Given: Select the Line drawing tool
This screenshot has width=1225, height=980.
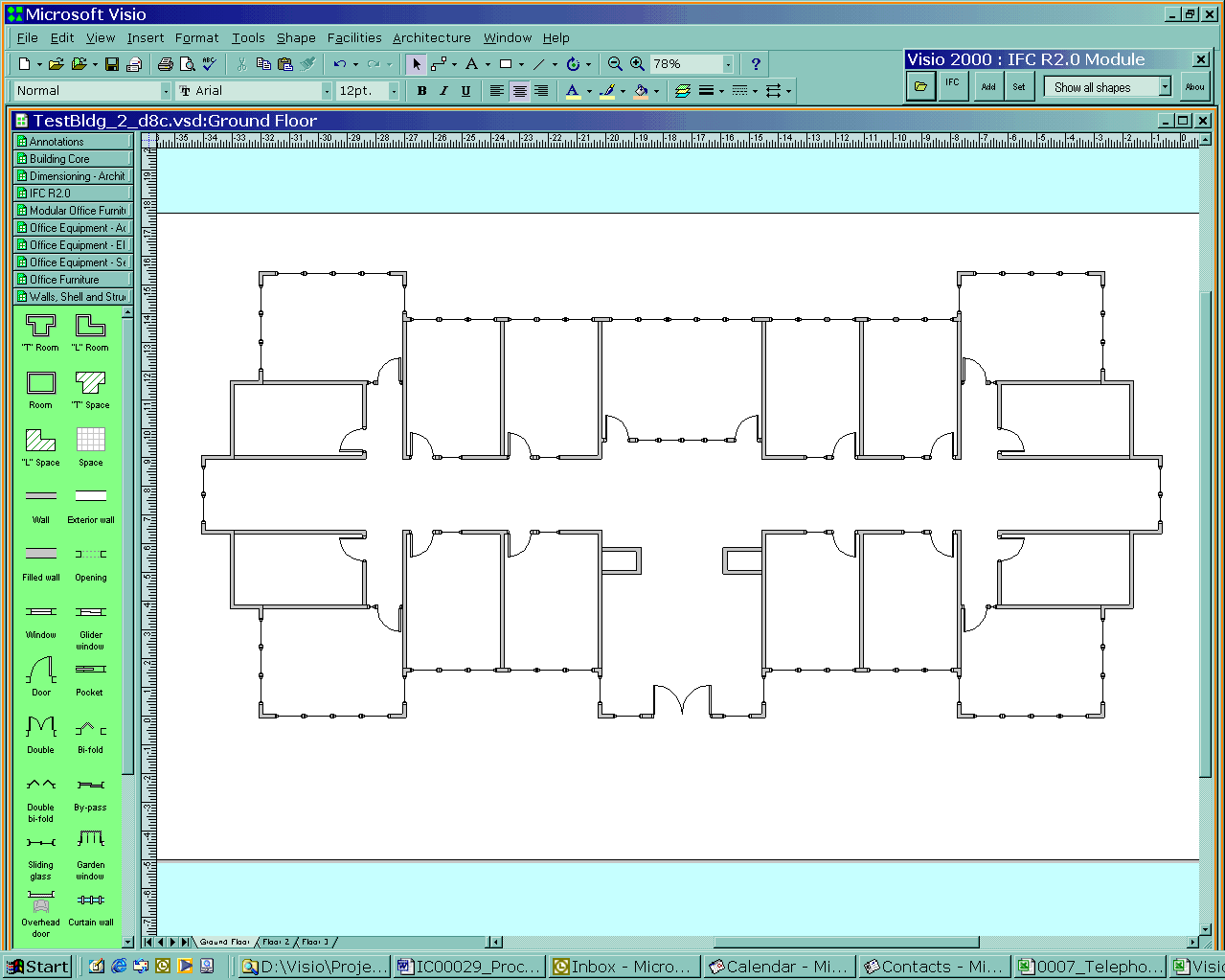Looking at the screenshot, I should 538,64.
